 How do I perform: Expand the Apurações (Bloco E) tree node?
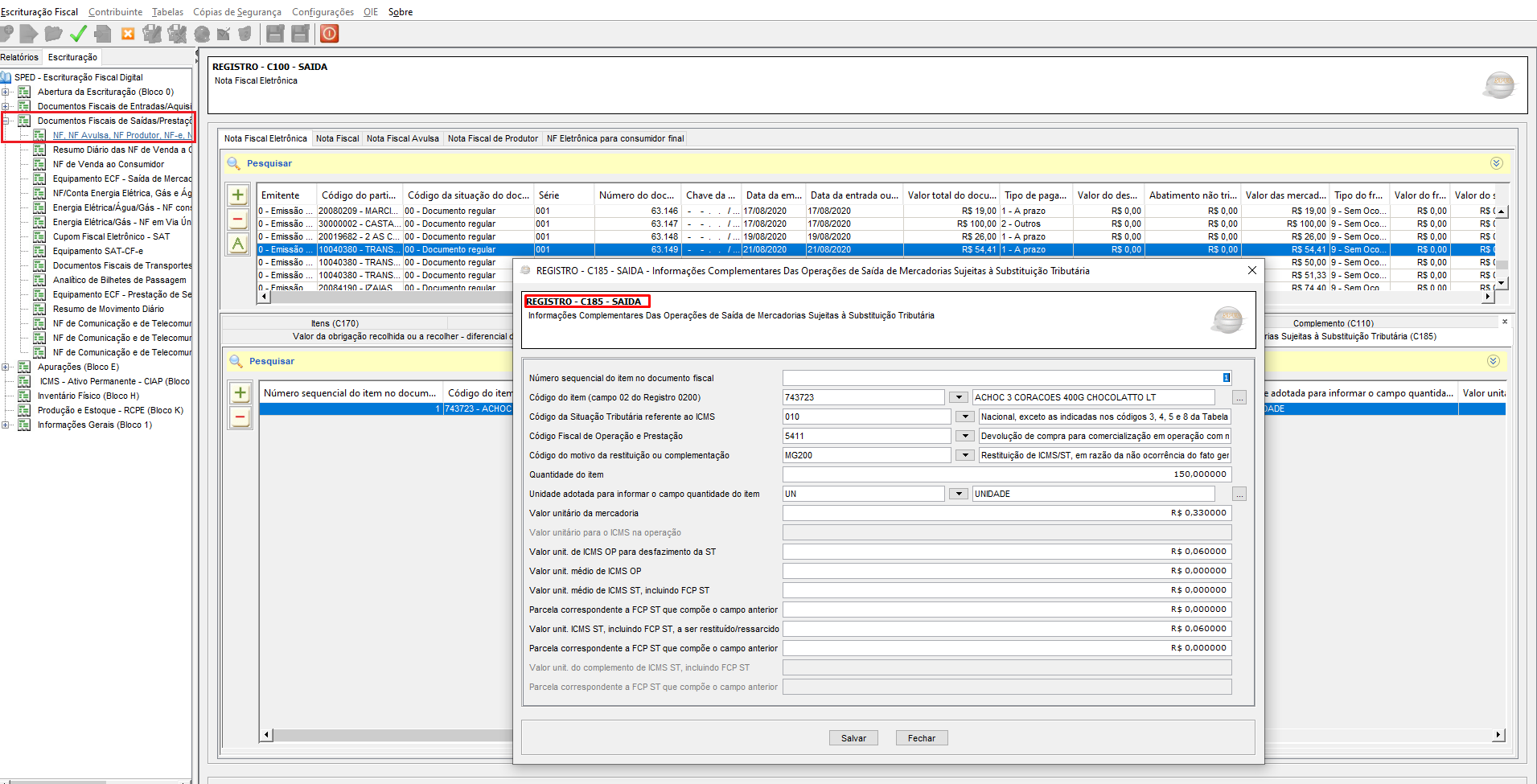[x=6, y=367]
